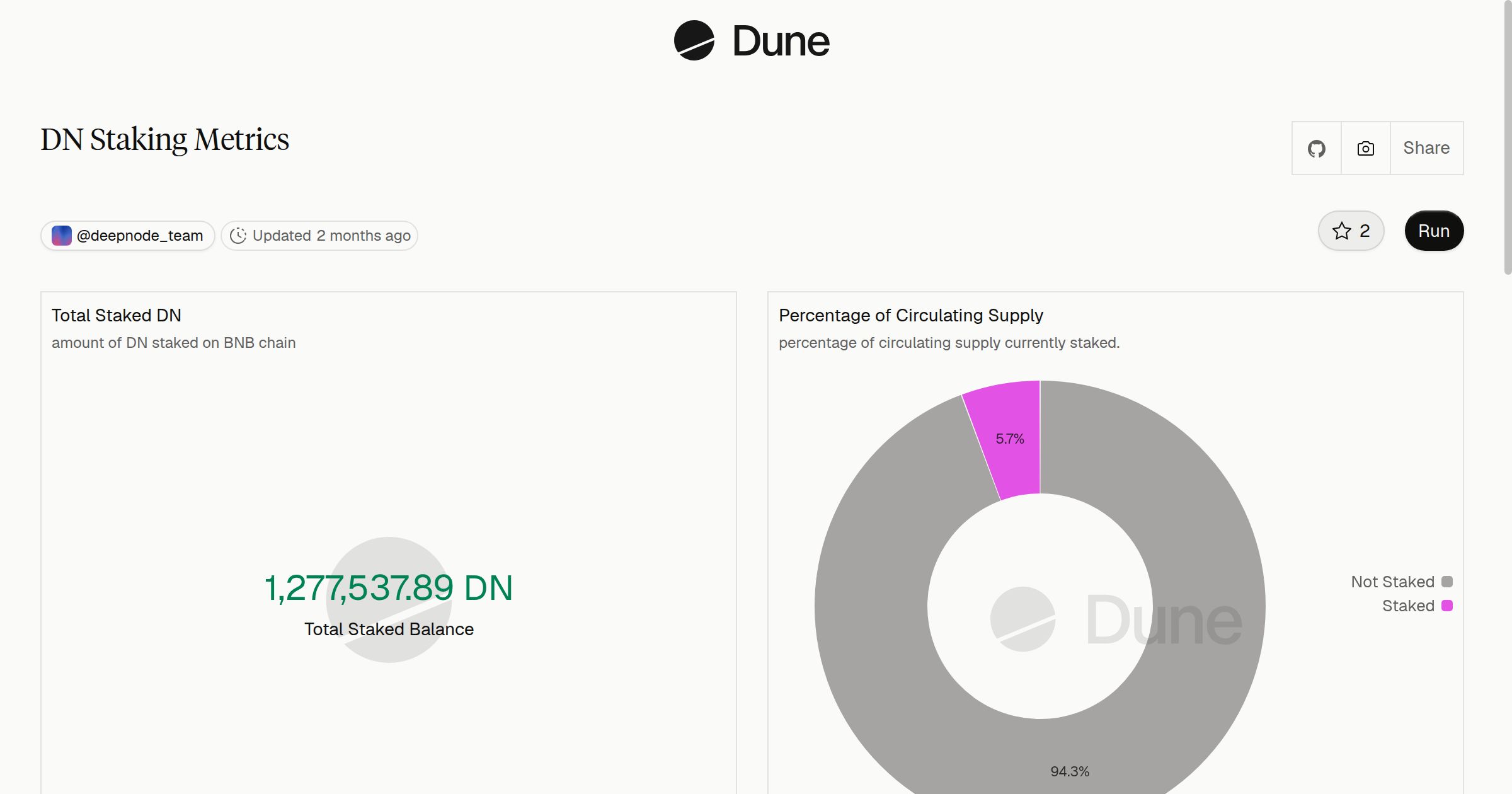Click the clock icon beside Updated
The height and width of the screenshot is (794, 1512).
[x=238, y=236]
